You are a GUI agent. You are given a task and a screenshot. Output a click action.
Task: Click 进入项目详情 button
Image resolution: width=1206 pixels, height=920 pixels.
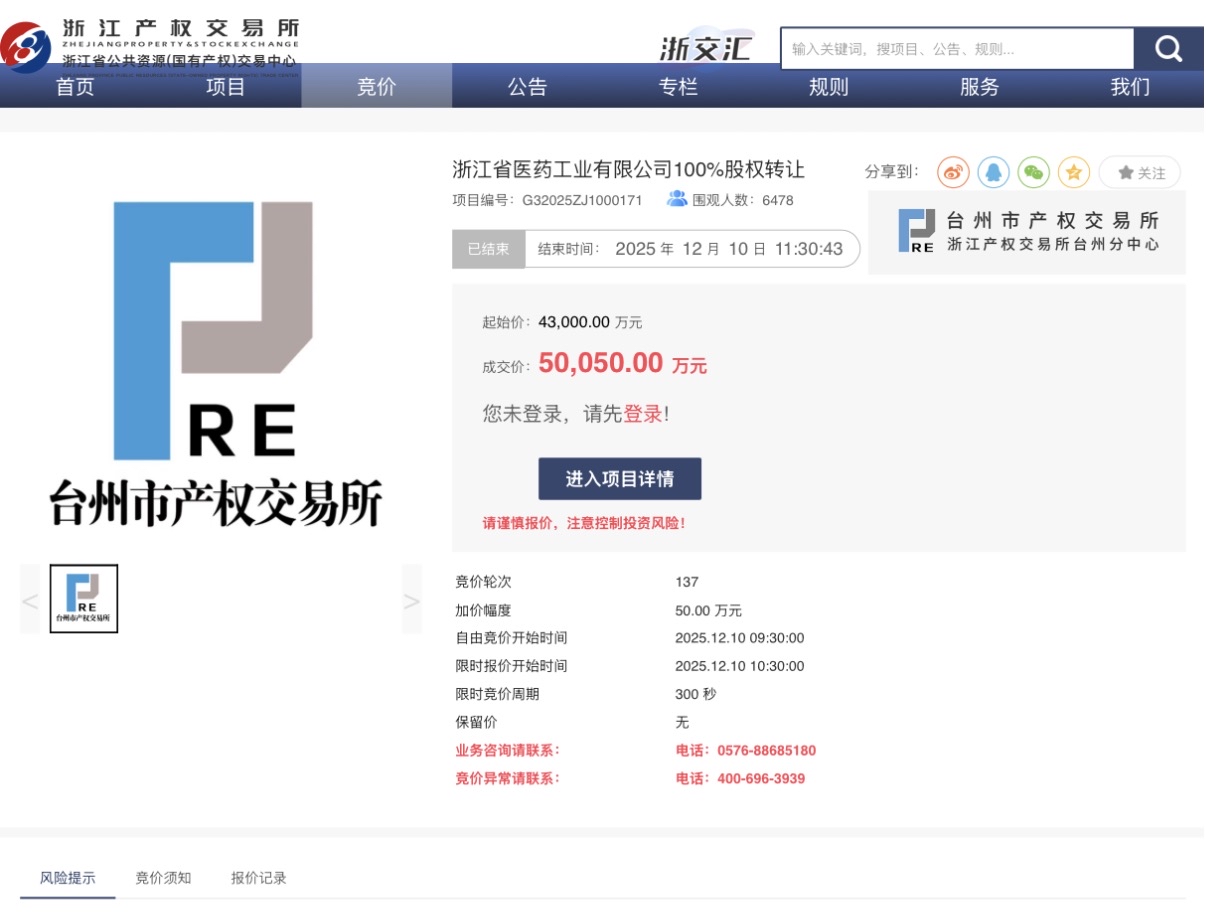coord(620,479)
